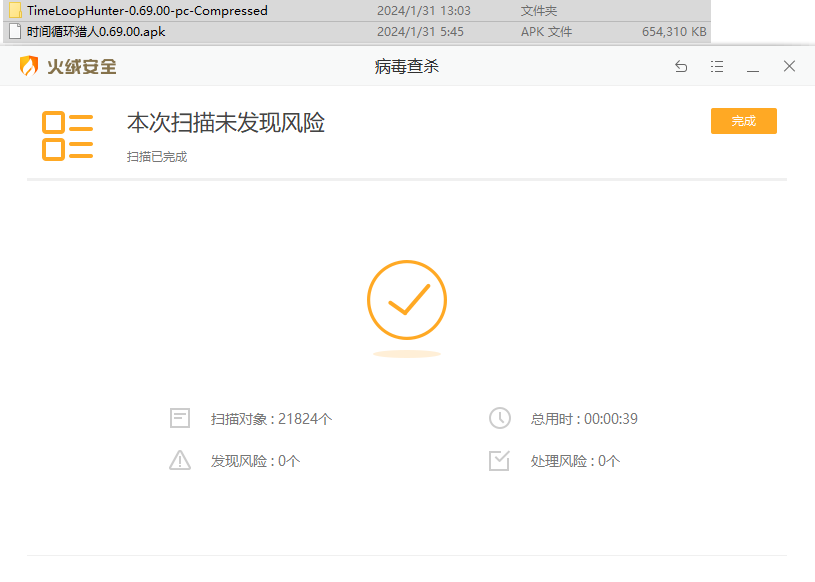Screen dimensions: 815x582
Task: Click the Huorong shield logo icon
Action: [x=29, y=67]
